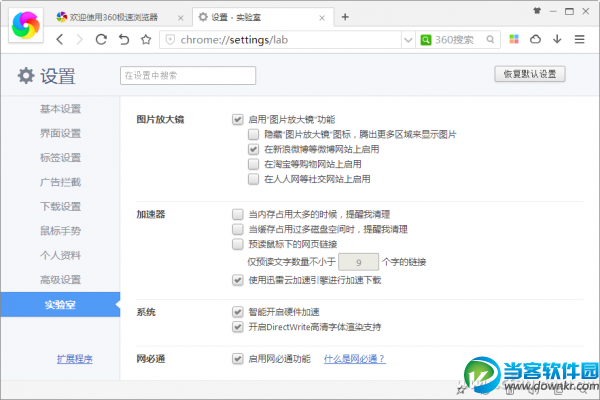The image size is (600, 400).
Task: Click the preload character count field 9
Action: [359, 262]
